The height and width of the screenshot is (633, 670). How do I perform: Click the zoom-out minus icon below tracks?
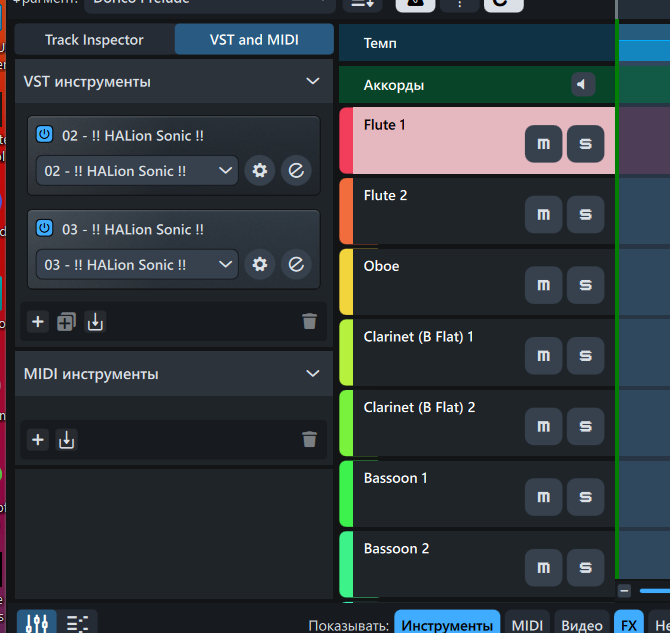[624, 591]
